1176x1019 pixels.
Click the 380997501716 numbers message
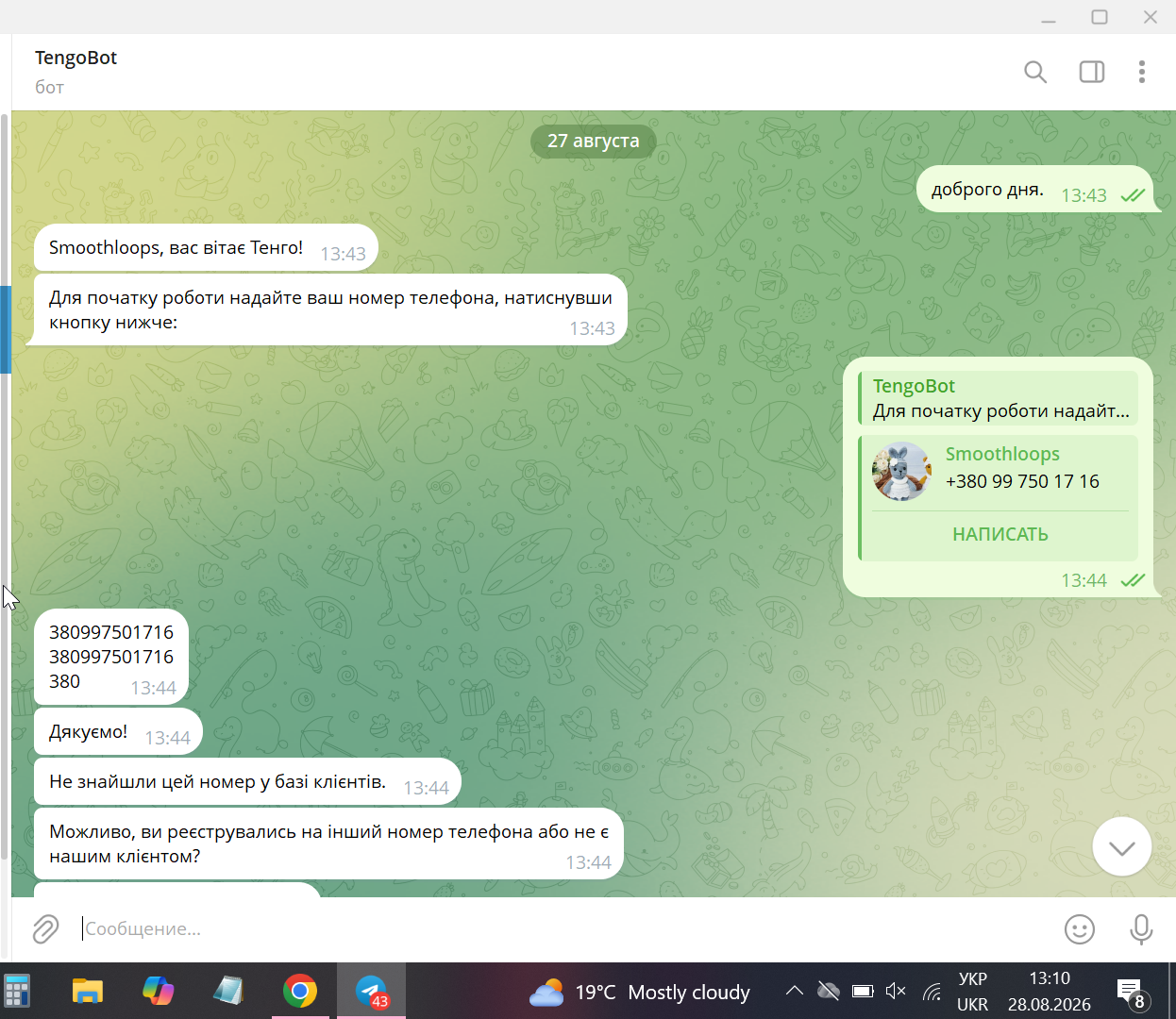click(x=111, y=657)
